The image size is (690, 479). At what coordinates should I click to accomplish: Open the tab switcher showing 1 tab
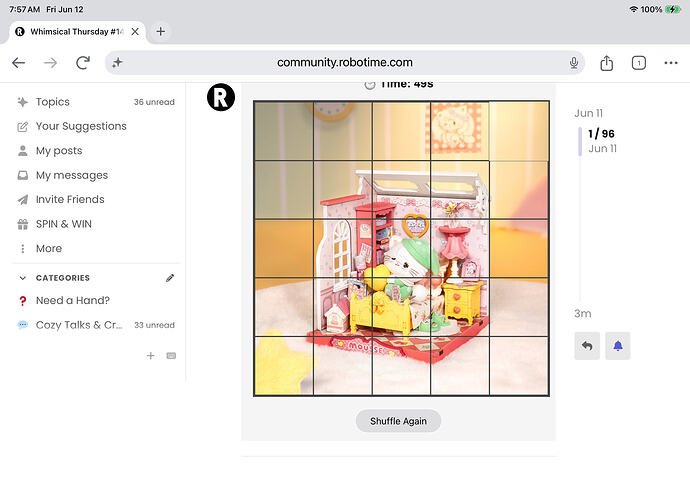point(639,63)
